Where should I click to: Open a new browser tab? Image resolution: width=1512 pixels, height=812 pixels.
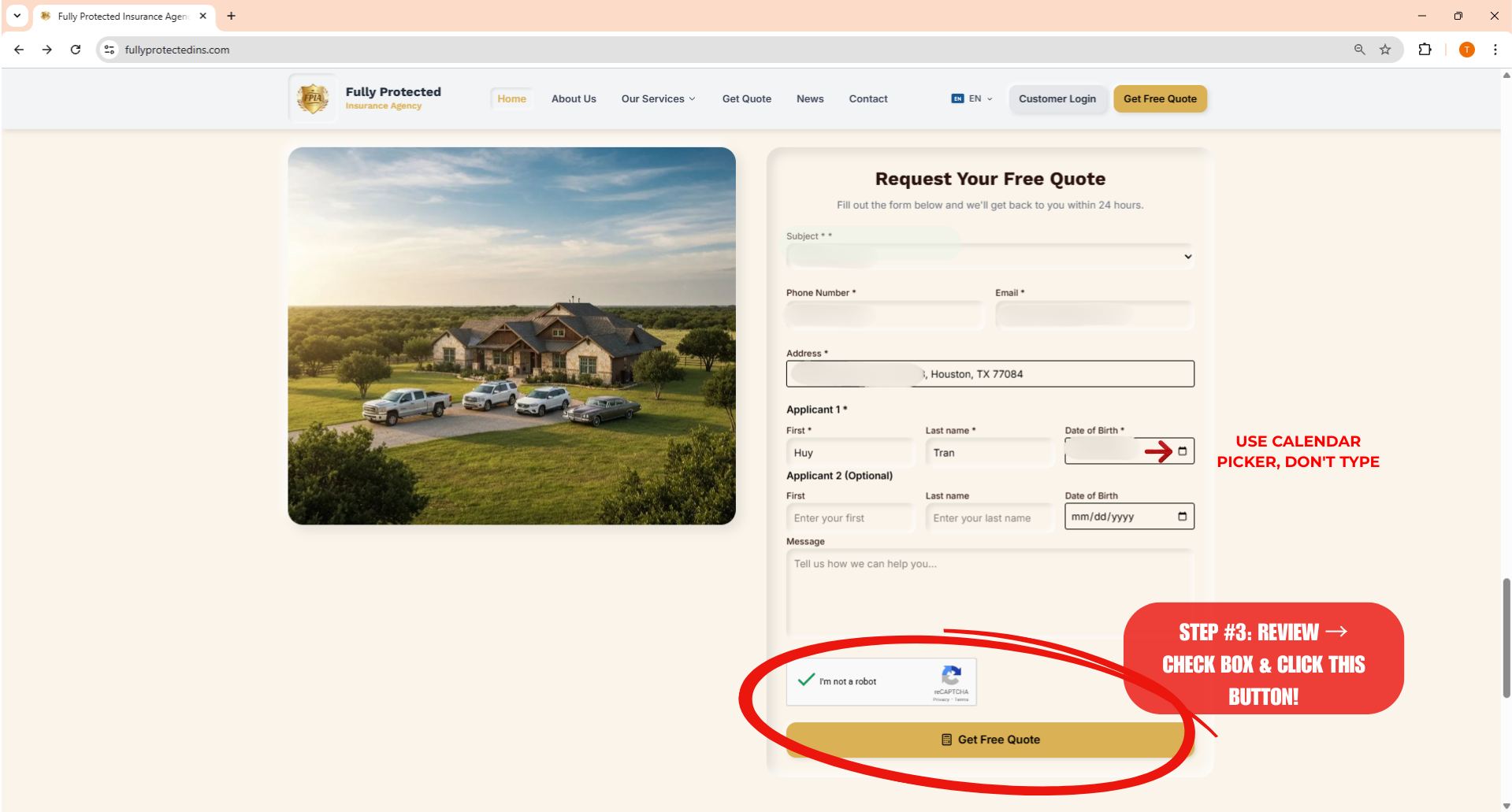(x=231, y=16)
